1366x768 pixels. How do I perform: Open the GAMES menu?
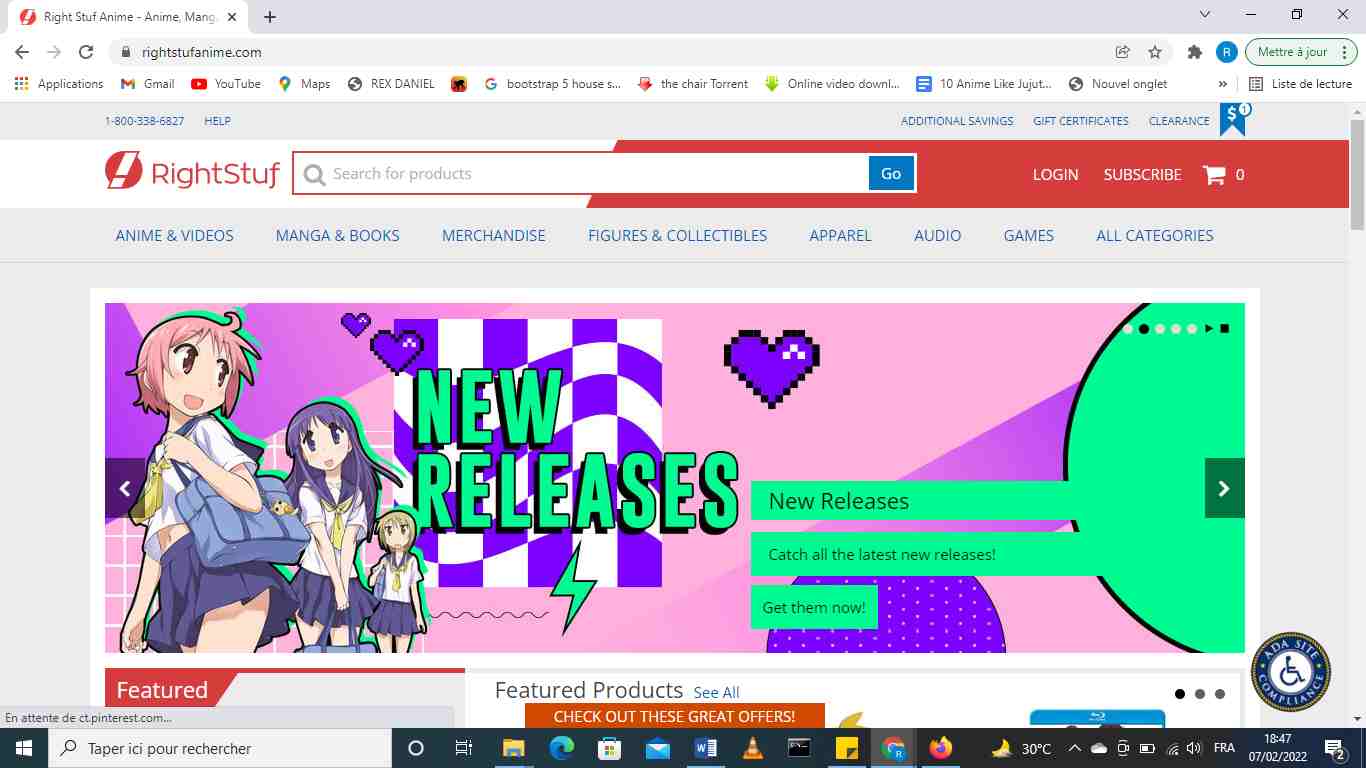[x=1029, y=236]
